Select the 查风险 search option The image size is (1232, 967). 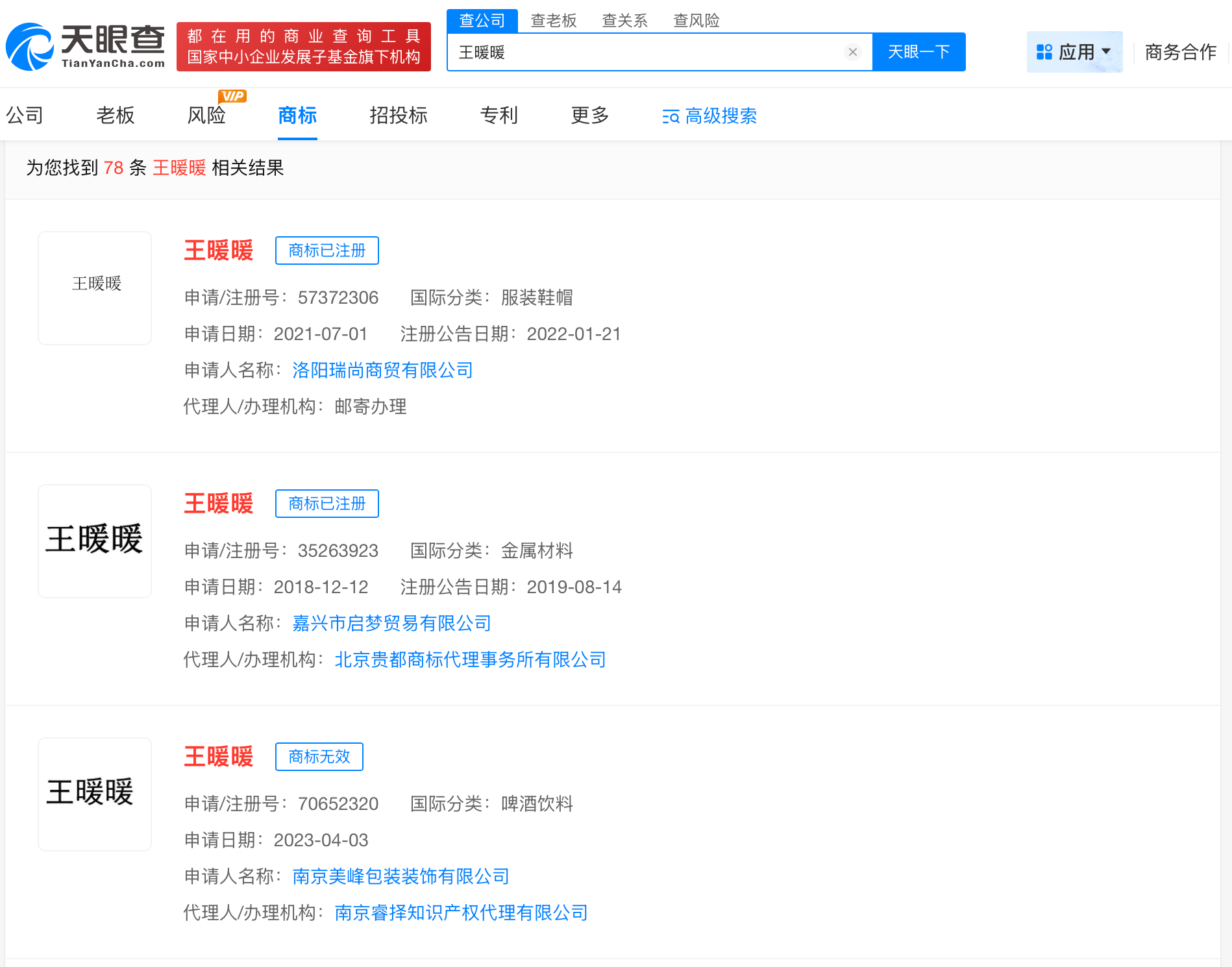(696, 20)
